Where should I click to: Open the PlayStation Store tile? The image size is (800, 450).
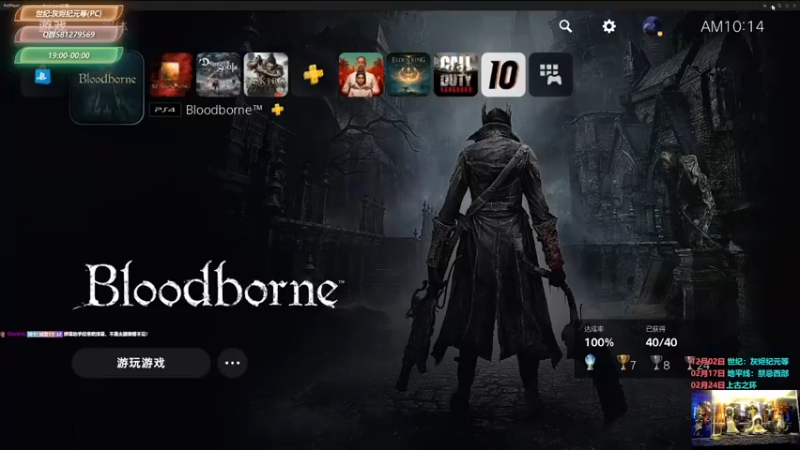43,78
